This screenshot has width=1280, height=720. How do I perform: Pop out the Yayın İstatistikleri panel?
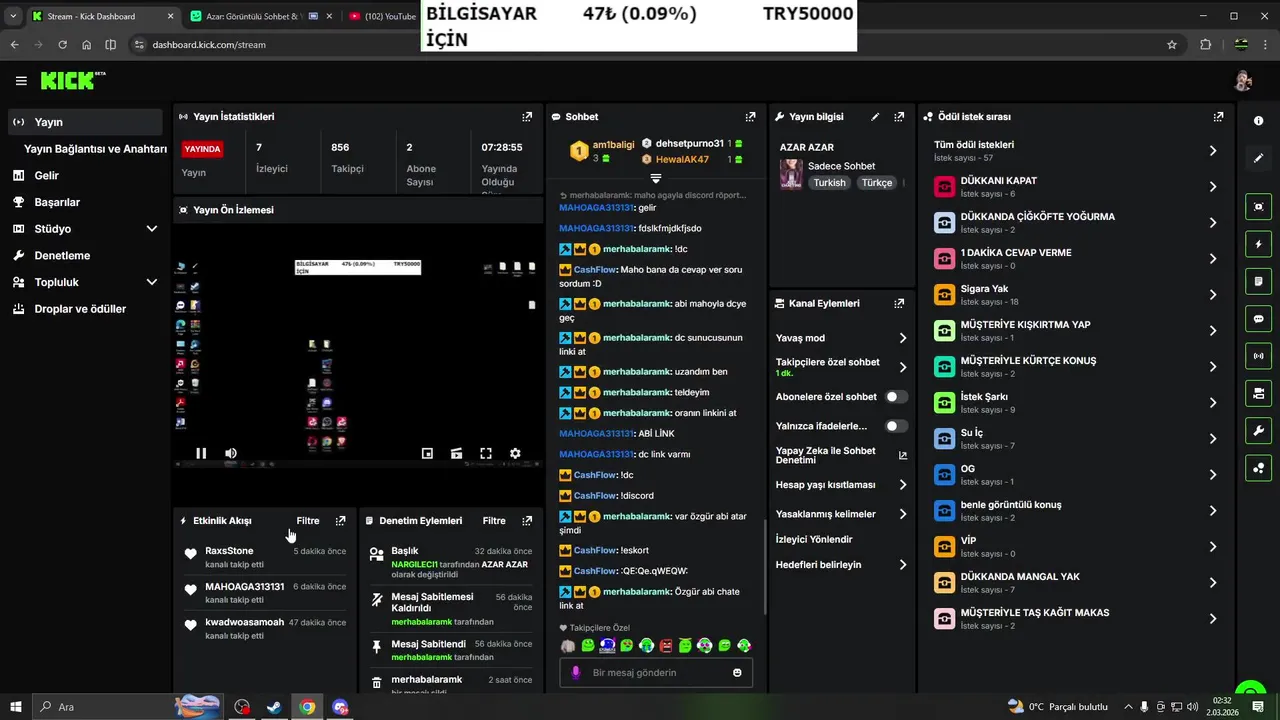pos(527,117)
